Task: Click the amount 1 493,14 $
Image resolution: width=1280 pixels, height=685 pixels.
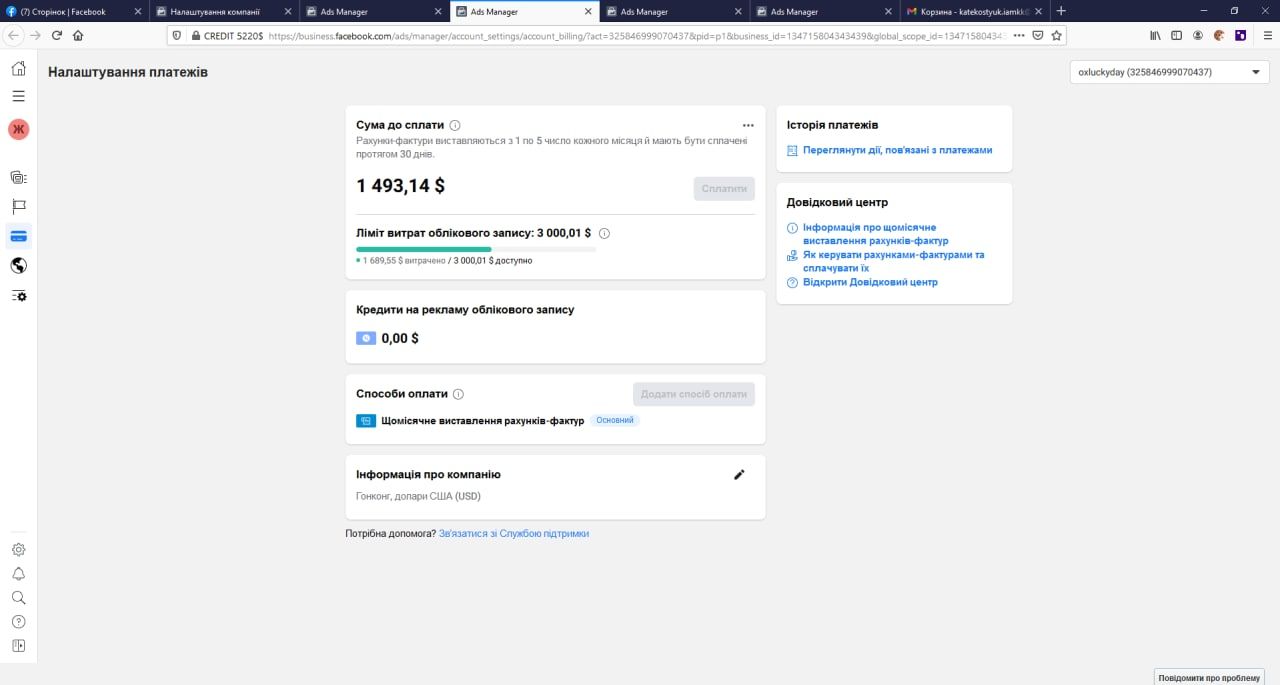Action: coord(401,185)
